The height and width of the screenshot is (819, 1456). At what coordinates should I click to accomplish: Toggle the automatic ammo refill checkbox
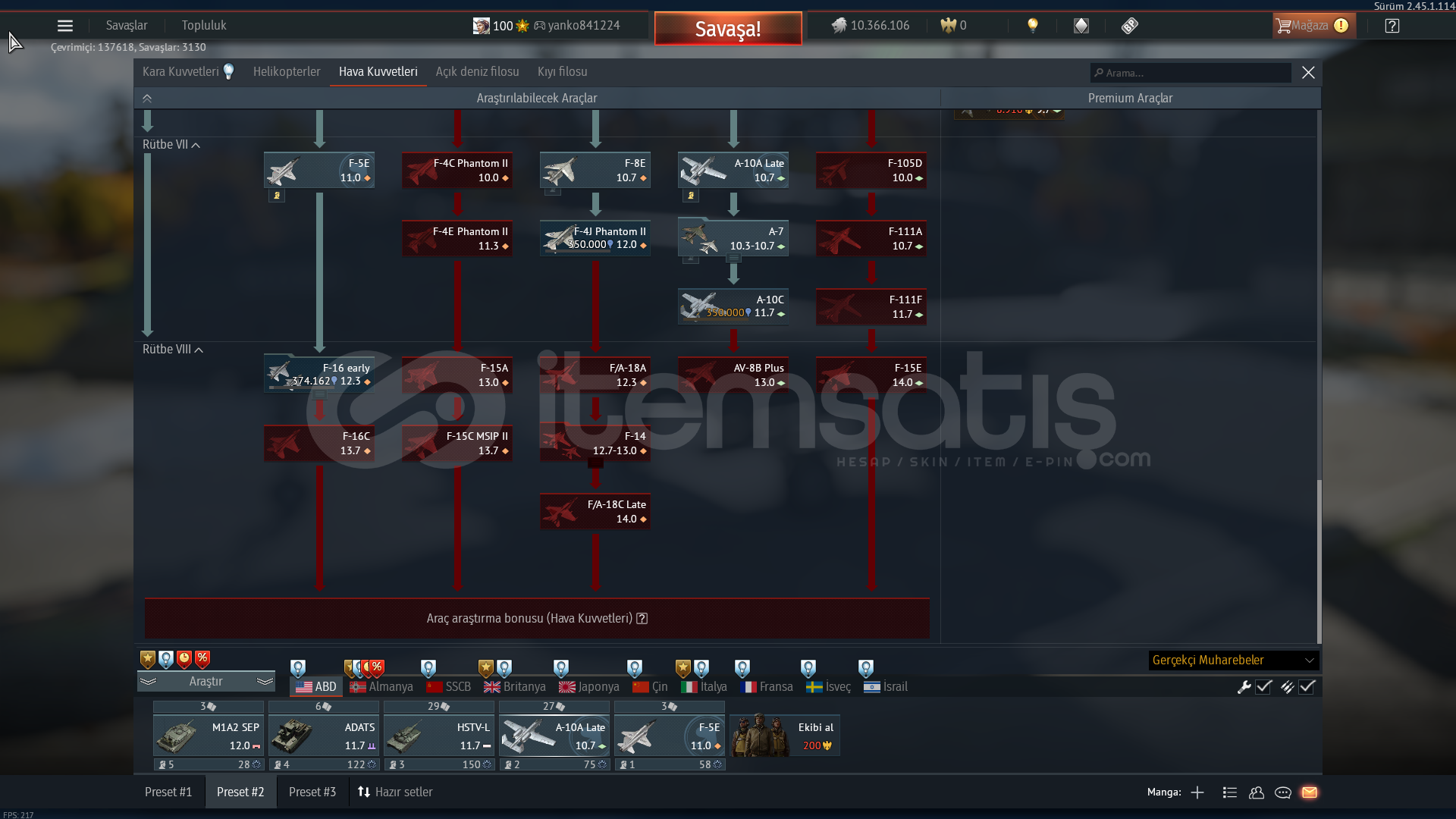pyautogui.click(x=1307, y=687)
